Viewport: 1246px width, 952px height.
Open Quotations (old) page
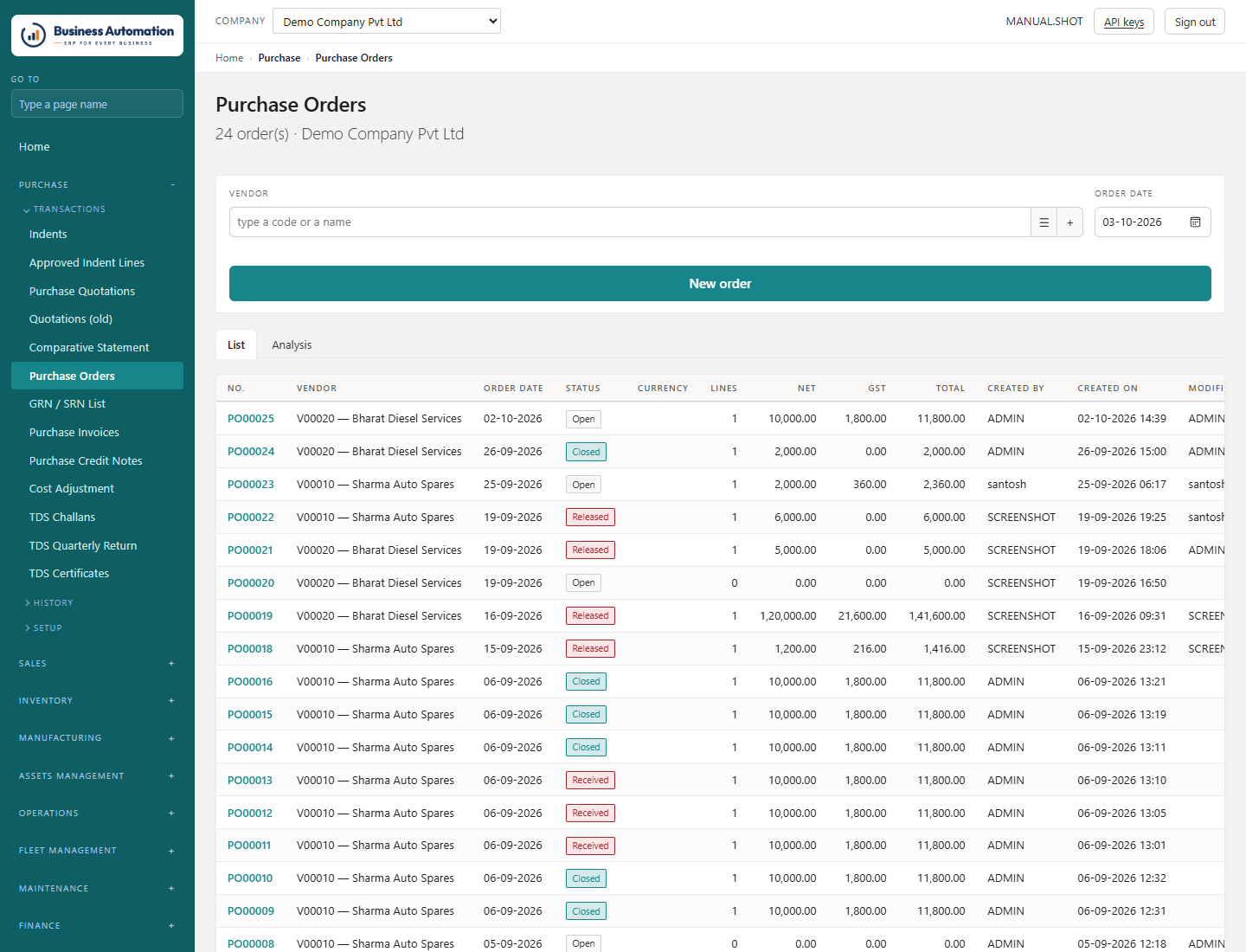(97, 319)
